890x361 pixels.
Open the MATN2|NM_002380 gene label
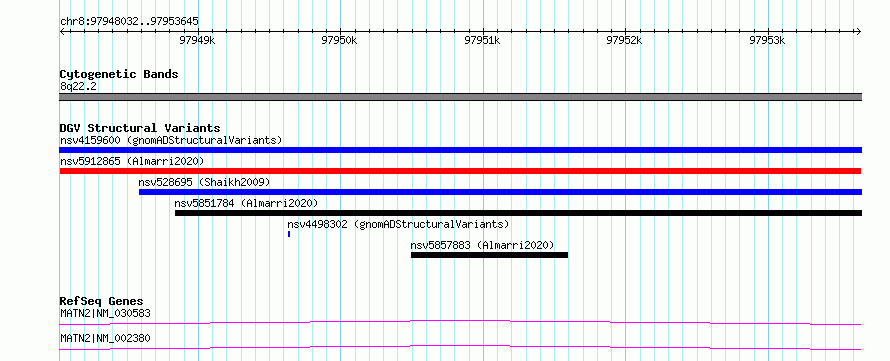[105, 338]
